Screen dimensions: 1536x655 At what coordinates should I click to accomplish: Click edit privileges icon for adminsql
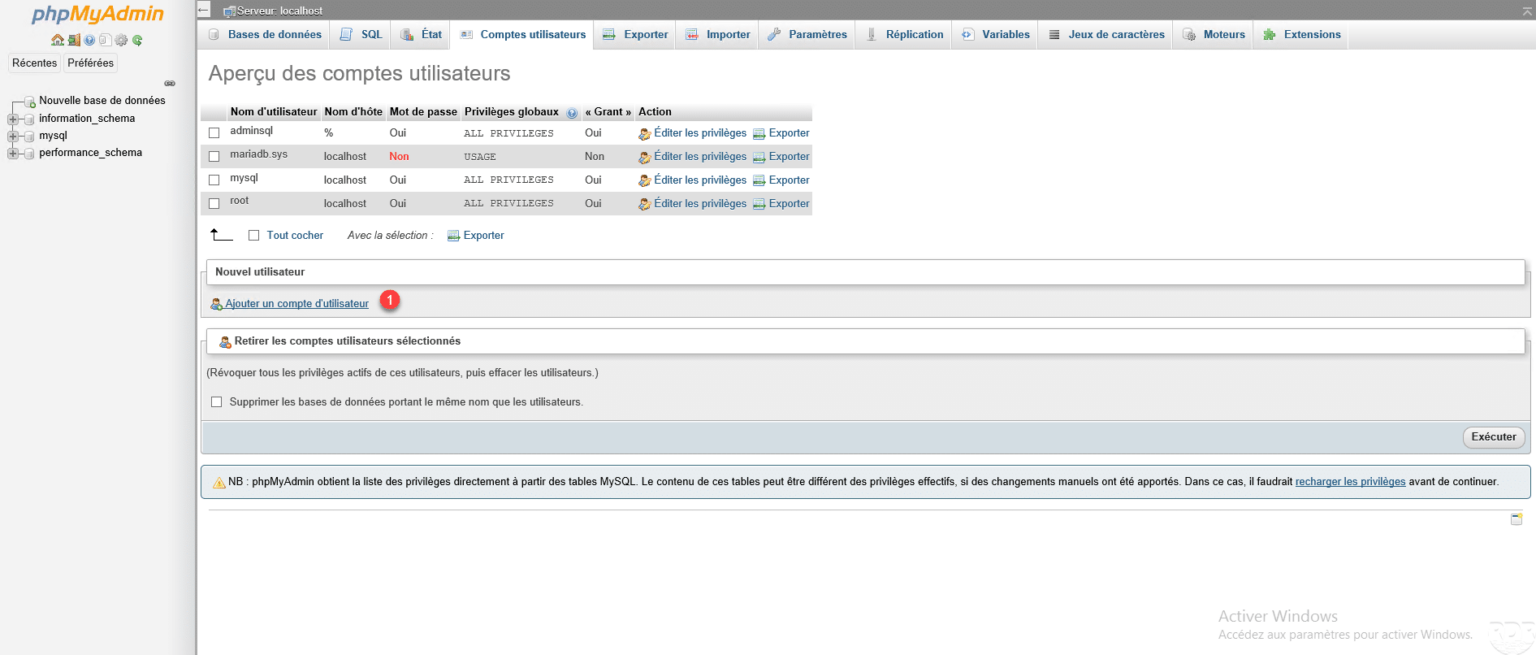coord(645,133)
